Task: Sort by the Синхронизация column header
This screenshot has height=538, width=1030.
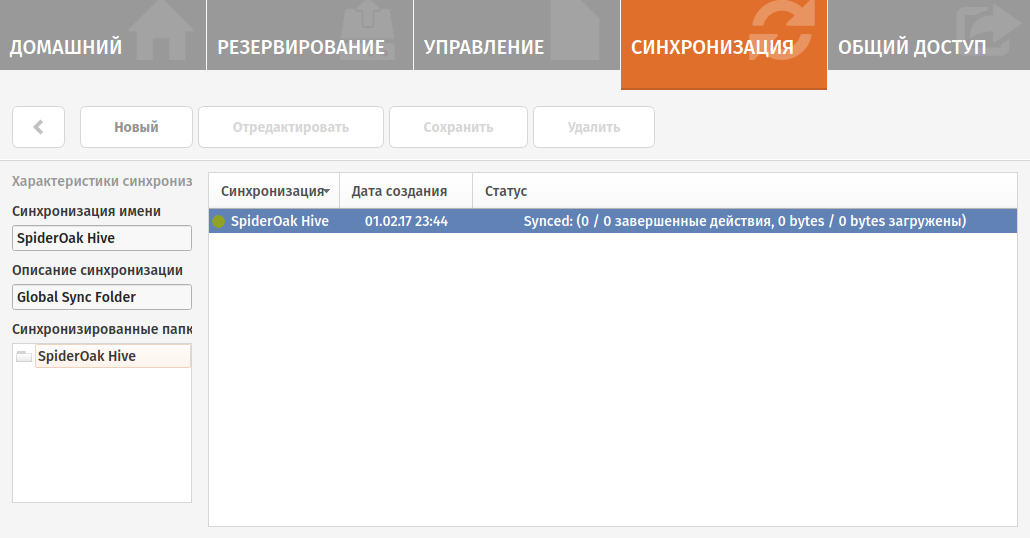Action: click(274, 191)
